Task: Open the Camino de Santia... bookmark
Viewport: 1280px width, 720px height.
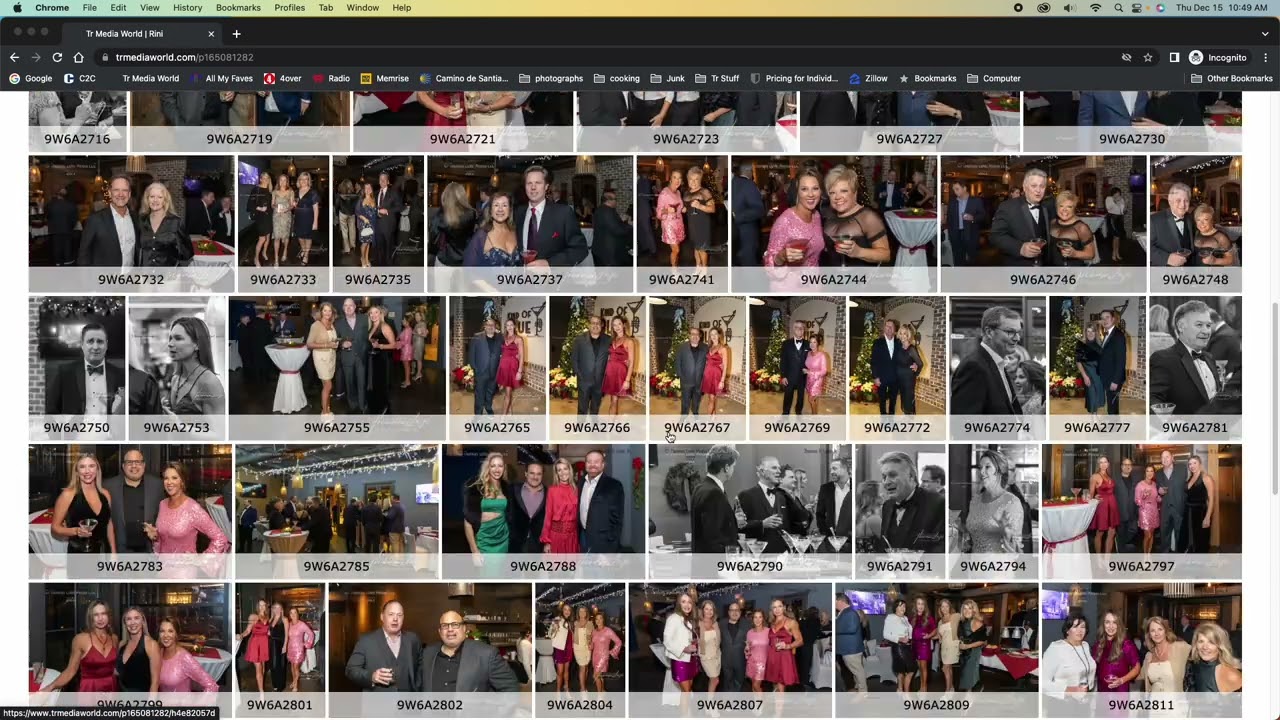Action: click(464, 78)
